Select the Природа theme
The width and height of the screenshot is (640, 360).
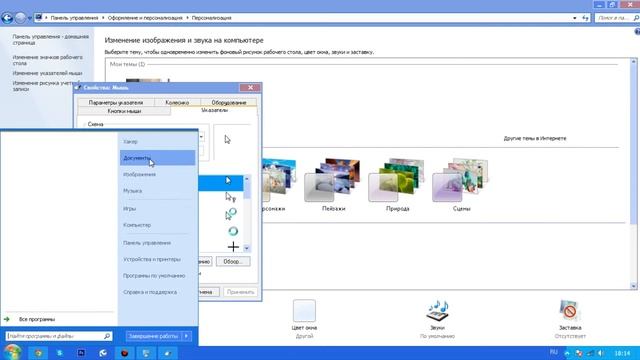[x=397, y=184]
